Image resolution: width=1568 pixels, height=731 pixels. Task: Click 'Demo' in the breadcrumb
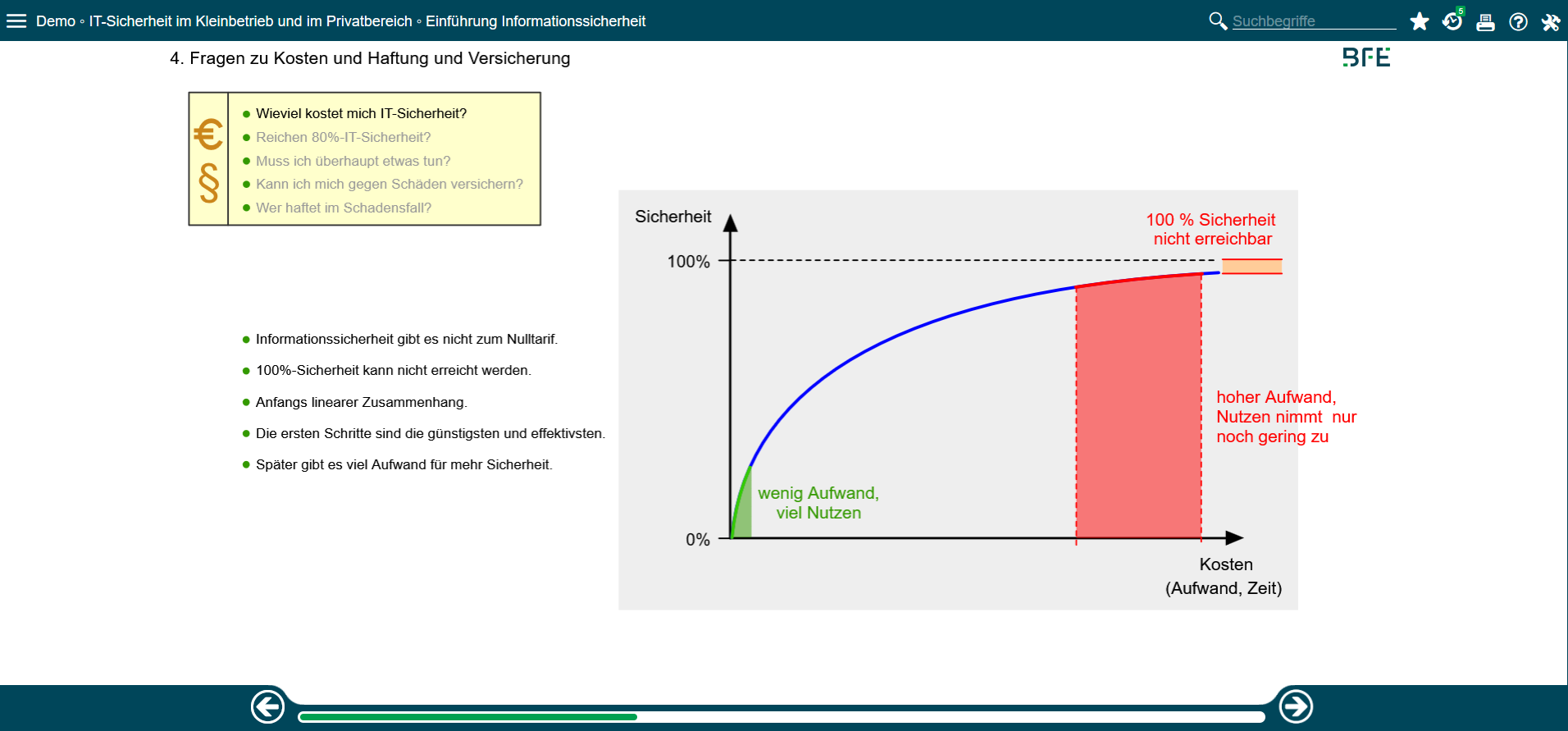56,21
